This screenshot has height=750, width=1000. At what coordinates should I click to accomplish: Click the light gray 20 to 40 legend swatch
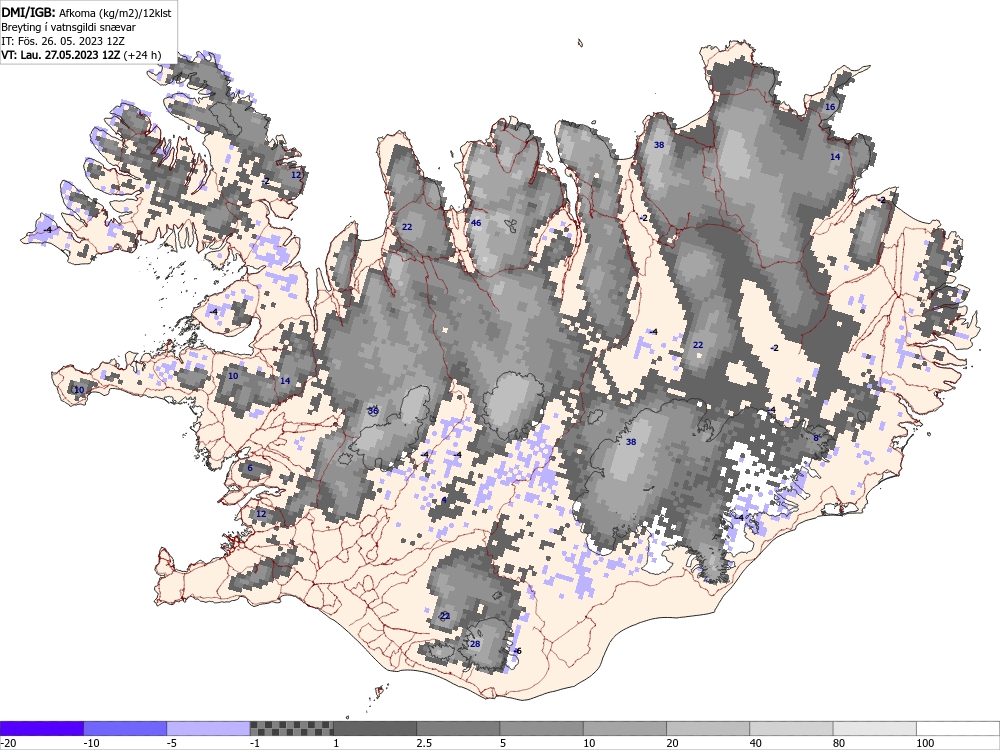[708, 728]
